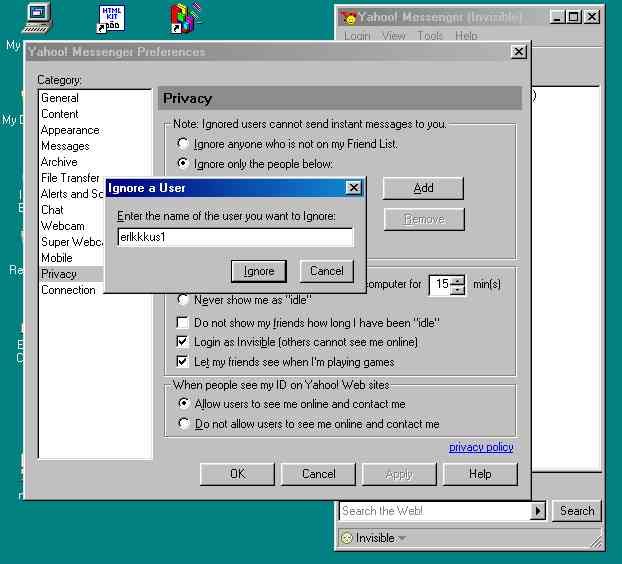Open the View menu in Messenger

point(394,36)
